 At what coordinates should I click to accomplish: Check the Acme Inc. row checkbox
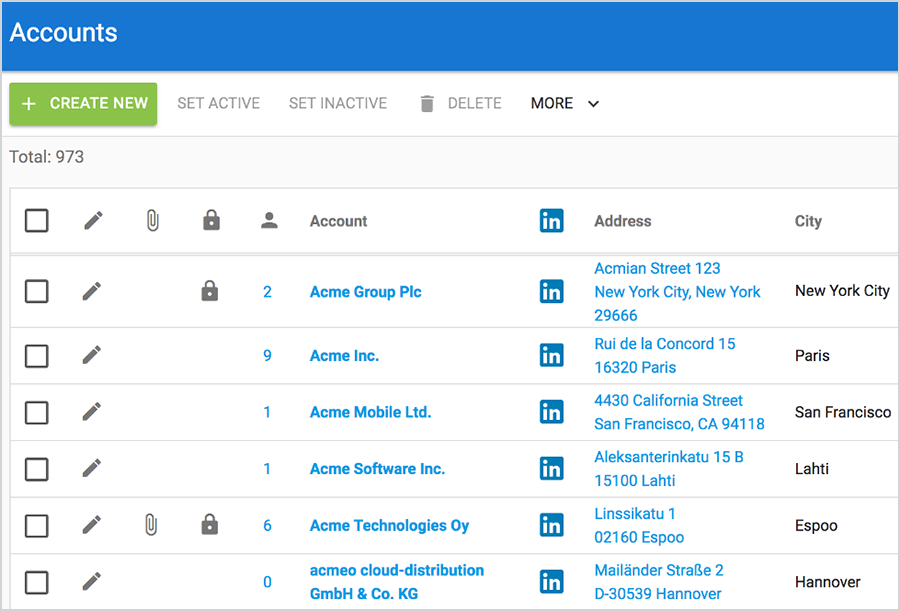click(x=37, y=355)
